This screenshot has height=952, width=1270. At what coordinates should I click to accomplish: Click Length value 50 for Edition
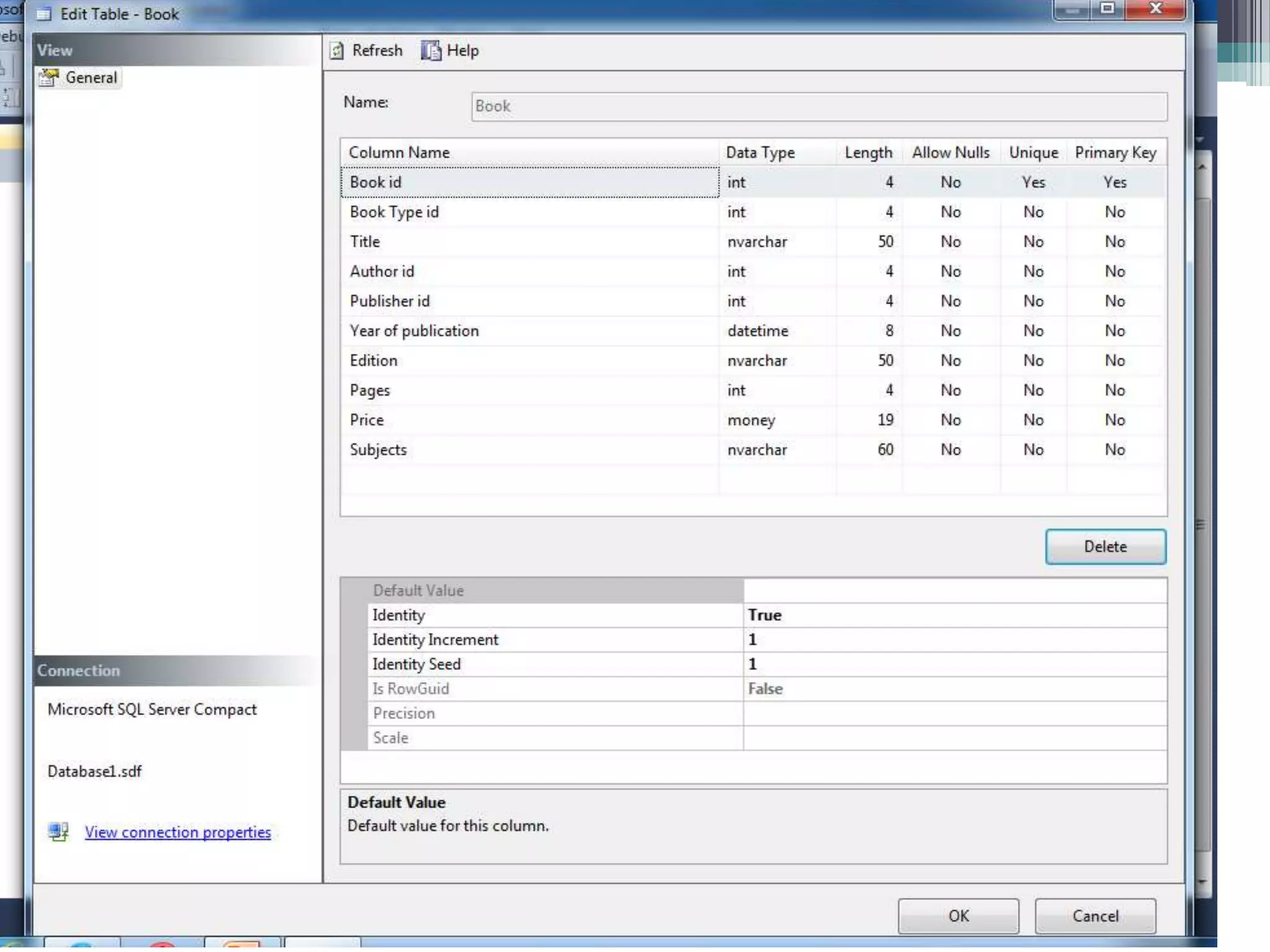[x=869, y=361]
